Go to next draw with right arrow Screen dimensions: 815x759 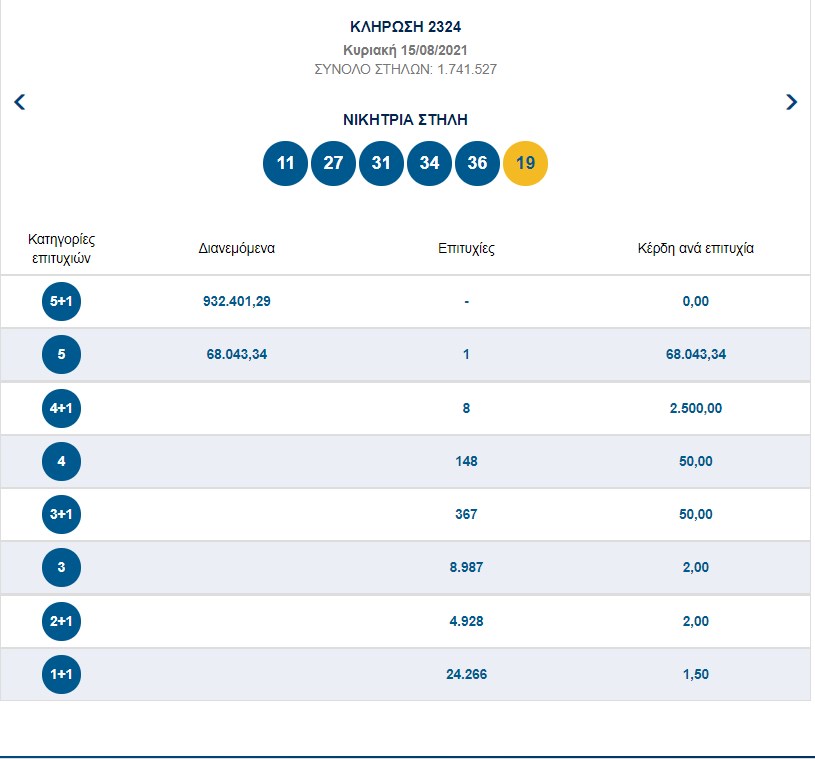coord(792,102)
